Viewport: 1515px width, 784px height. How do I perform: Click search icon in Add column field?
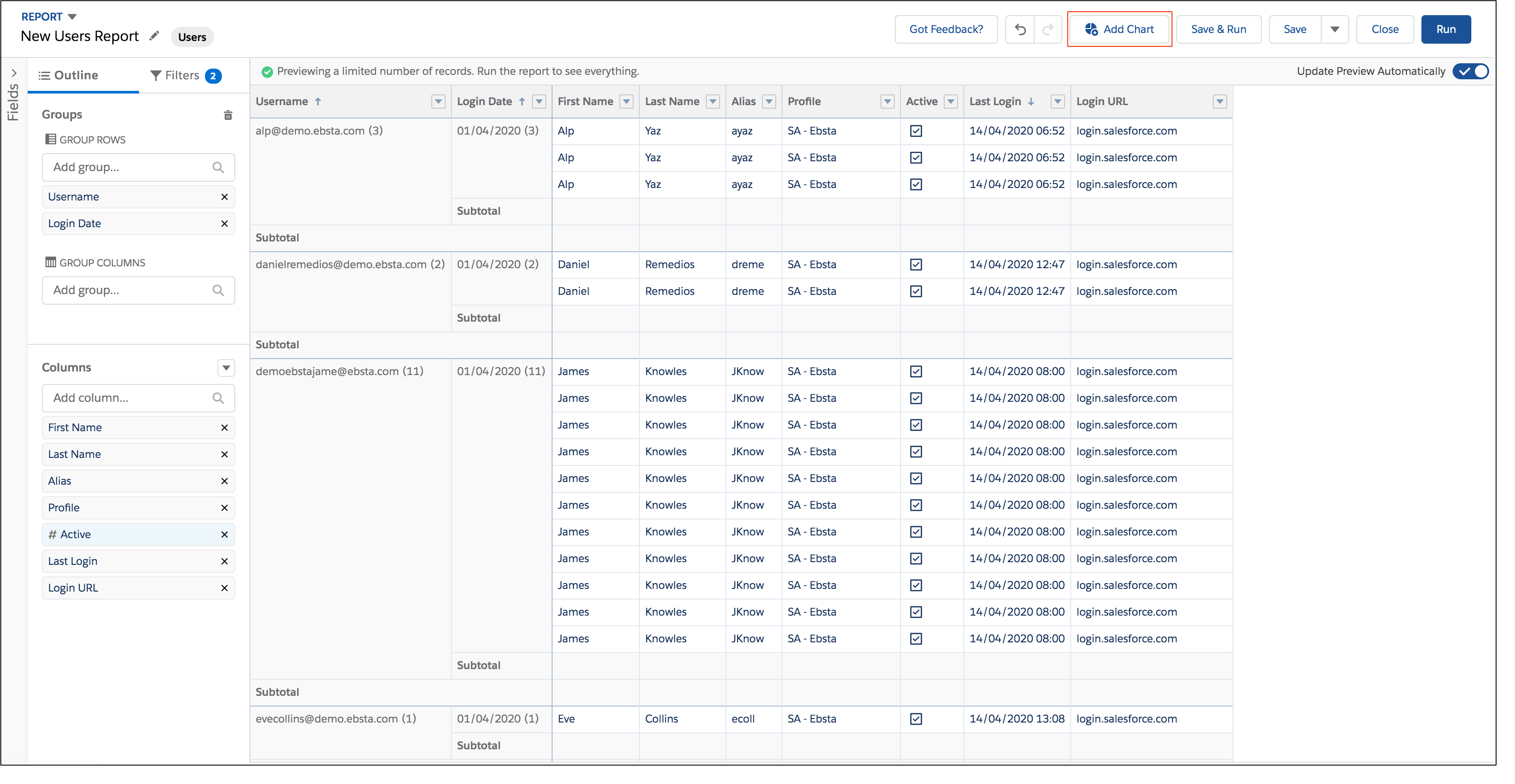pyautogui.click(x=218, y=398)
